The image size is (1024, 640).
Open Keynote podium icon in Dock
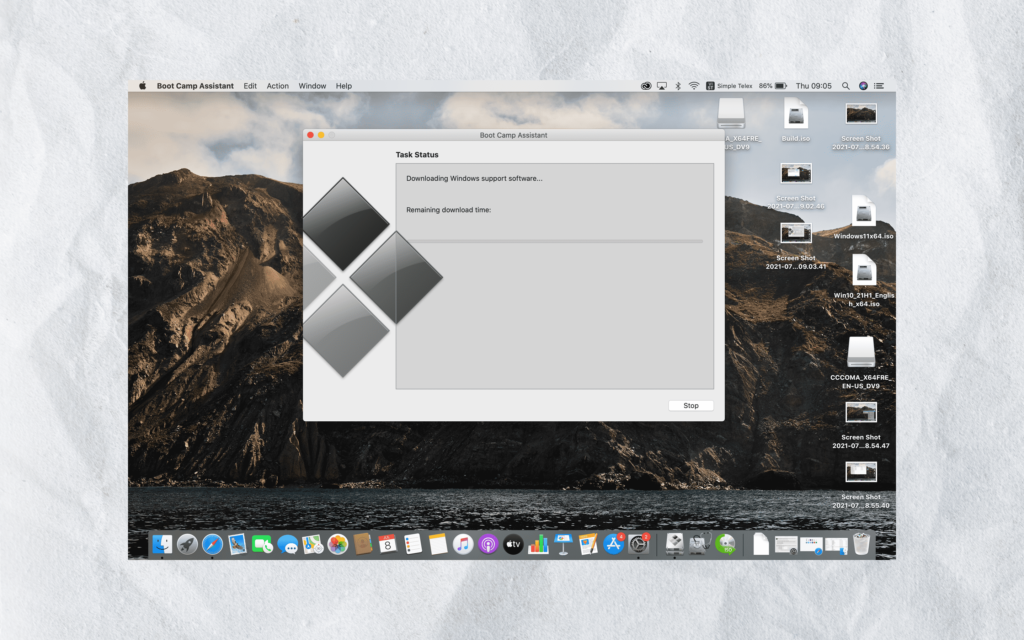pos(563,544)
